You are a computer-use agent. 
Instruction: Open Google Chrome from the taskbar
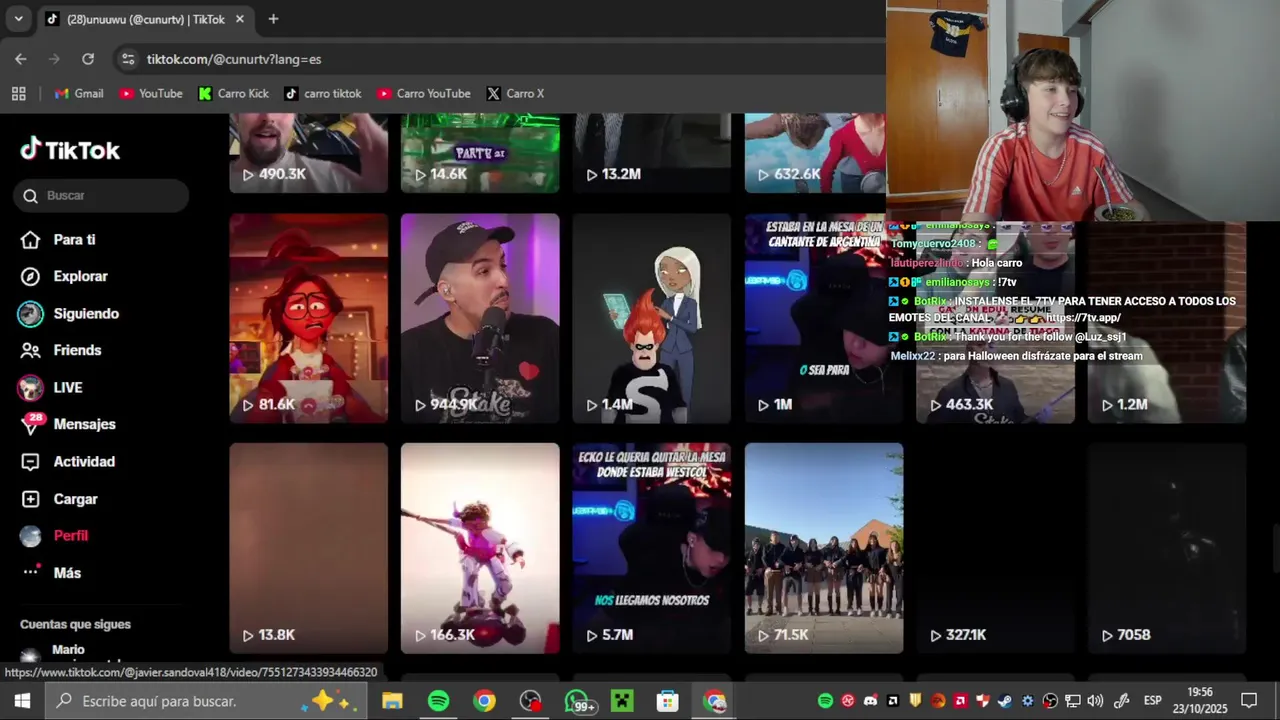[x=484, y=701]
